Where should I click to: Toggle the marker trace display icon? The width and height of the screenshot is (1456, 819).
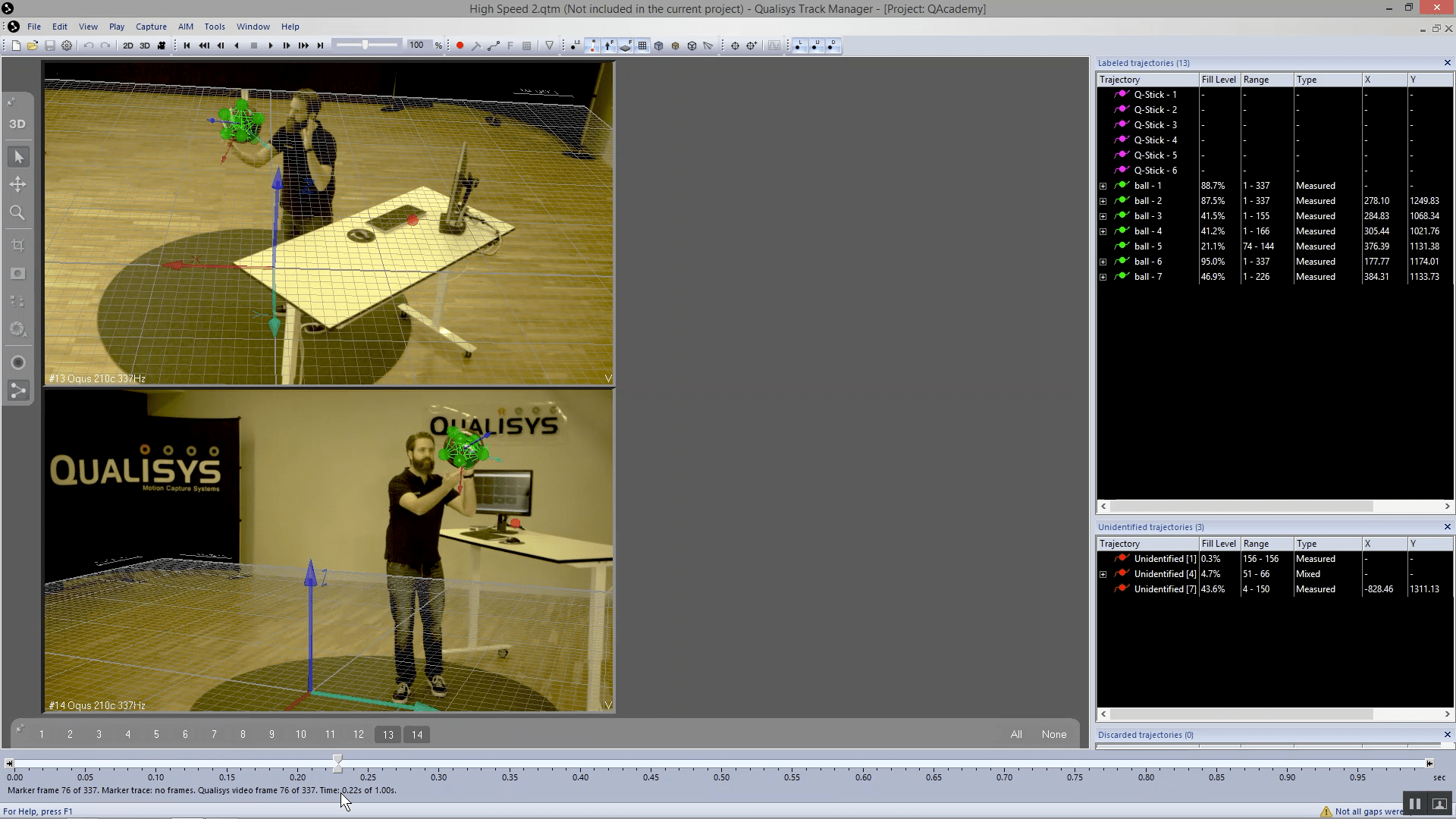point(592,45)
